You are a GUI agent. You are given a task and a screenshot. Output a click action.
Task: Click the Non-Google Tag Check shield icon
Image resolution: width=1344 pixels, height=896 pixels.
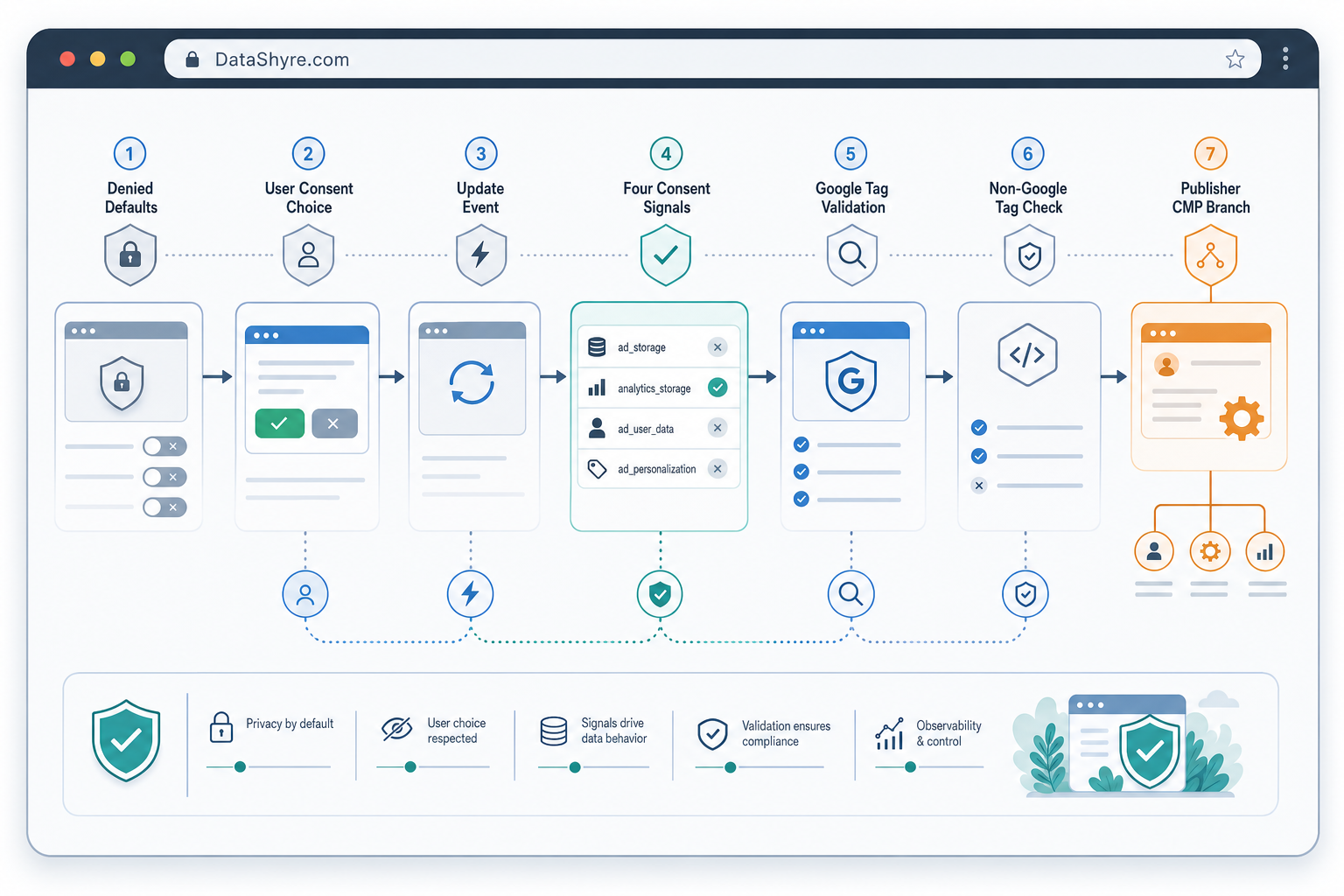(x=1030, y=255)
